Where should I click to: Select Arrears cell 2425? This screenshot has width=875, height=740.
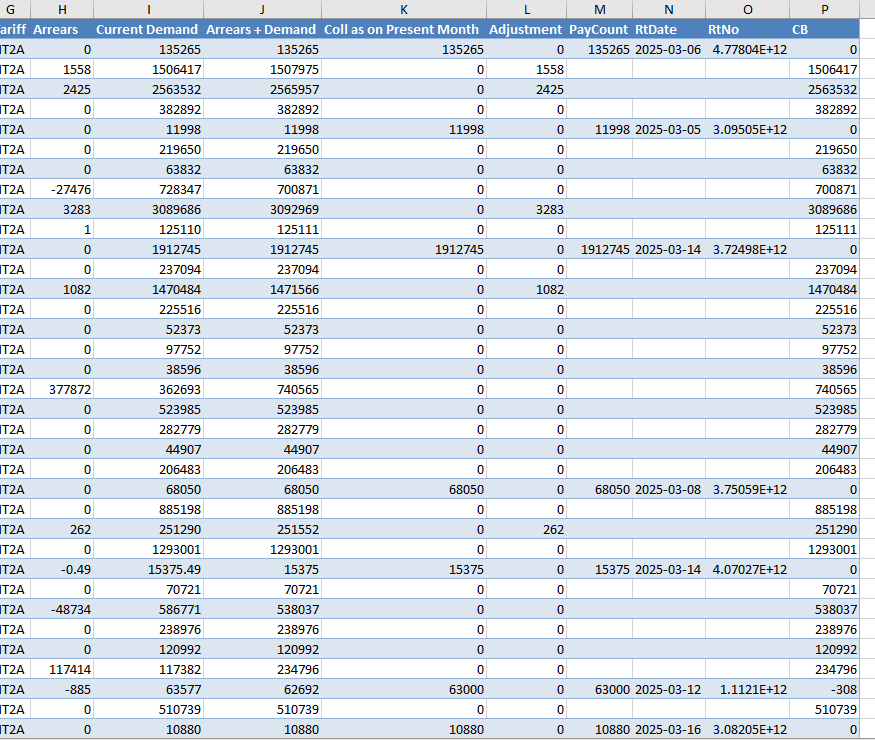click(62, 90)
